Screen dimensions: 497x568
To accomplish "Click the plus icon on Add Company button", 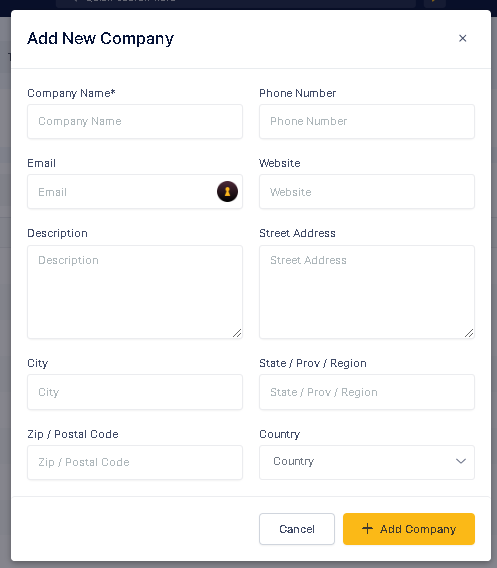I will [367, 529].
